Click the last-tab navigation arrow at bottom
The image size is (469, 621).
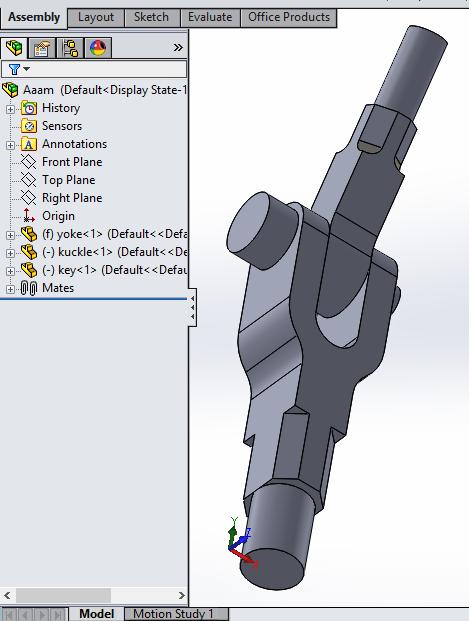(58, 615)
